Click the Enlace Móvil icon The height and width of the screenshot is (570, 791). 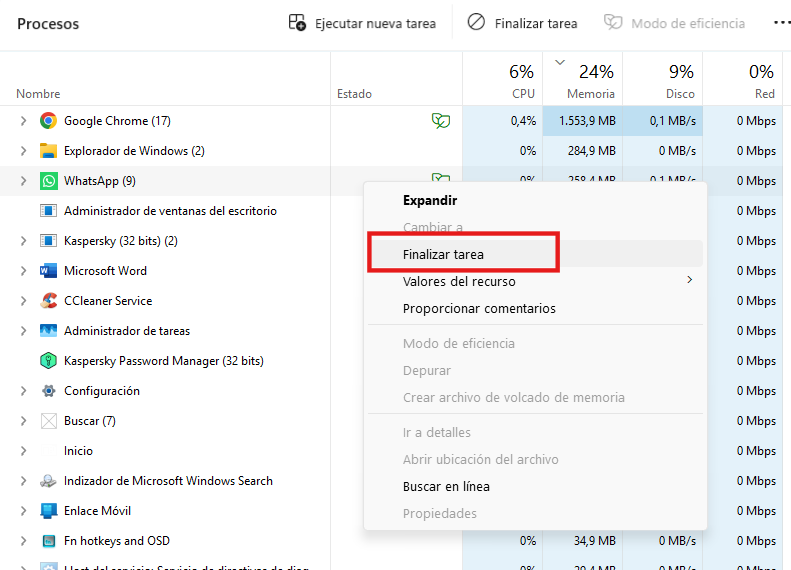[x=48, y=511]
